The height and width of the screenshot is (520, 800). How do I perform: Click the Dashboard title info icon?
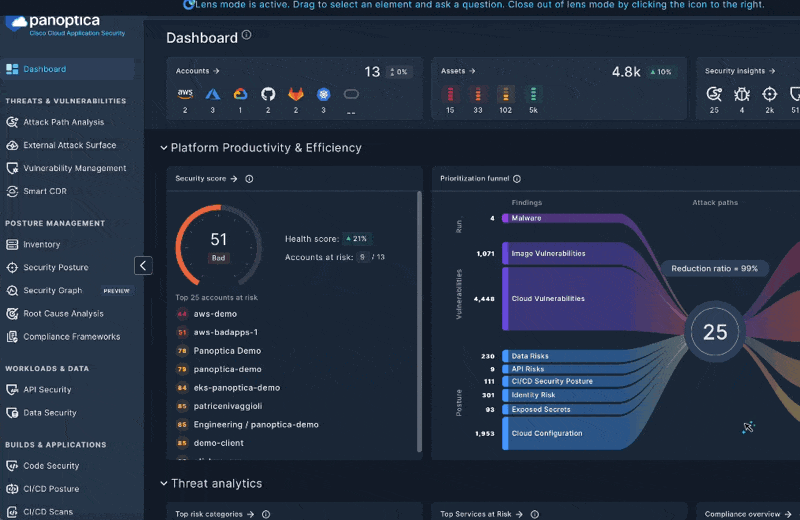[x=246, y=35]
